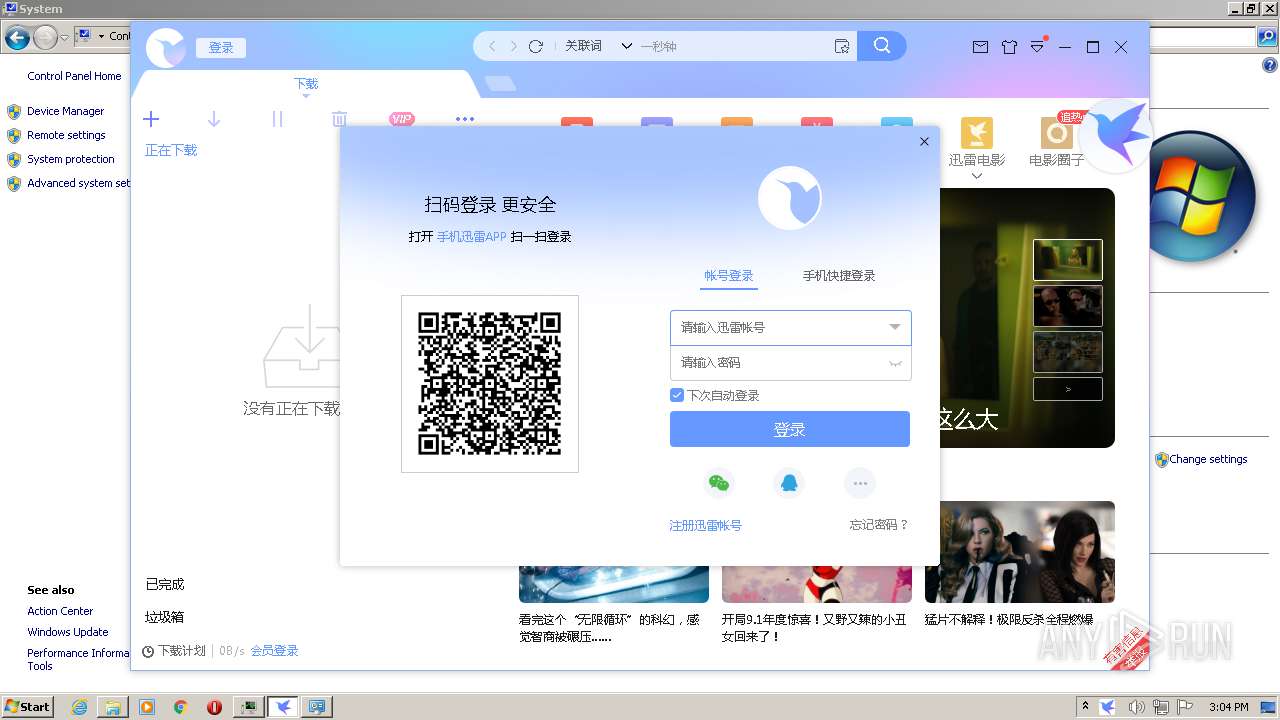1280x720 pixels.
Task: Toggle password visibility eye icon
Action: click(x=895, y=363)
